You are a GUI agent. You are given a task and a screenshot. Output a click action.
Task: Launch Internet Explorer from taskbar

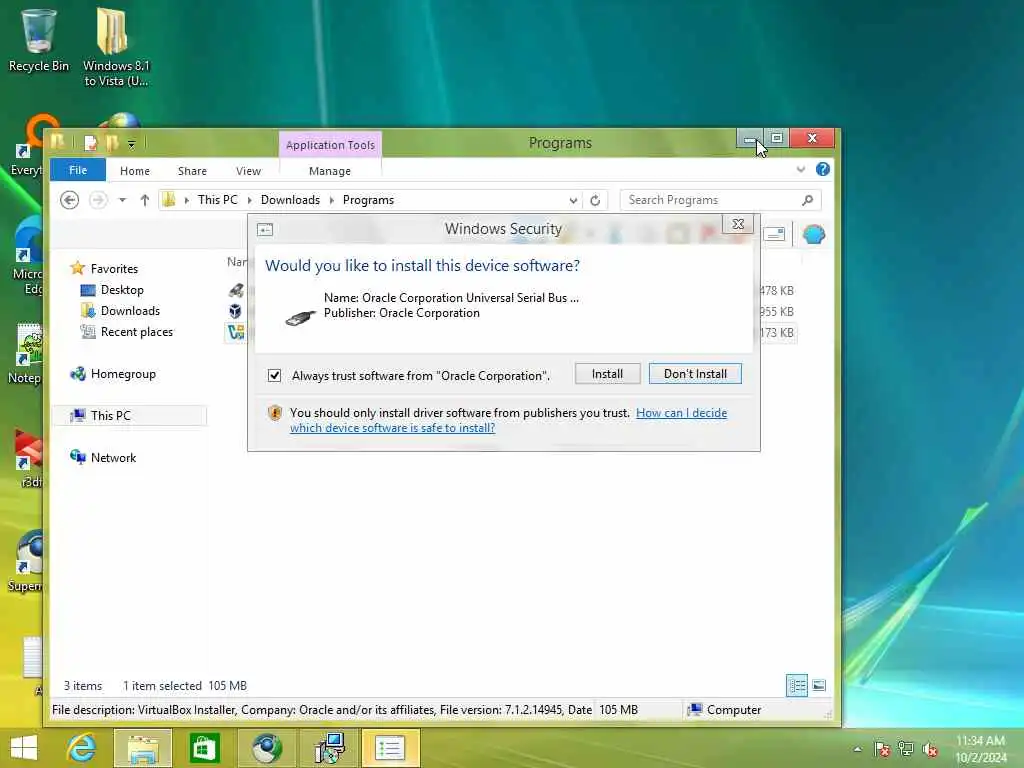[82, 748]
